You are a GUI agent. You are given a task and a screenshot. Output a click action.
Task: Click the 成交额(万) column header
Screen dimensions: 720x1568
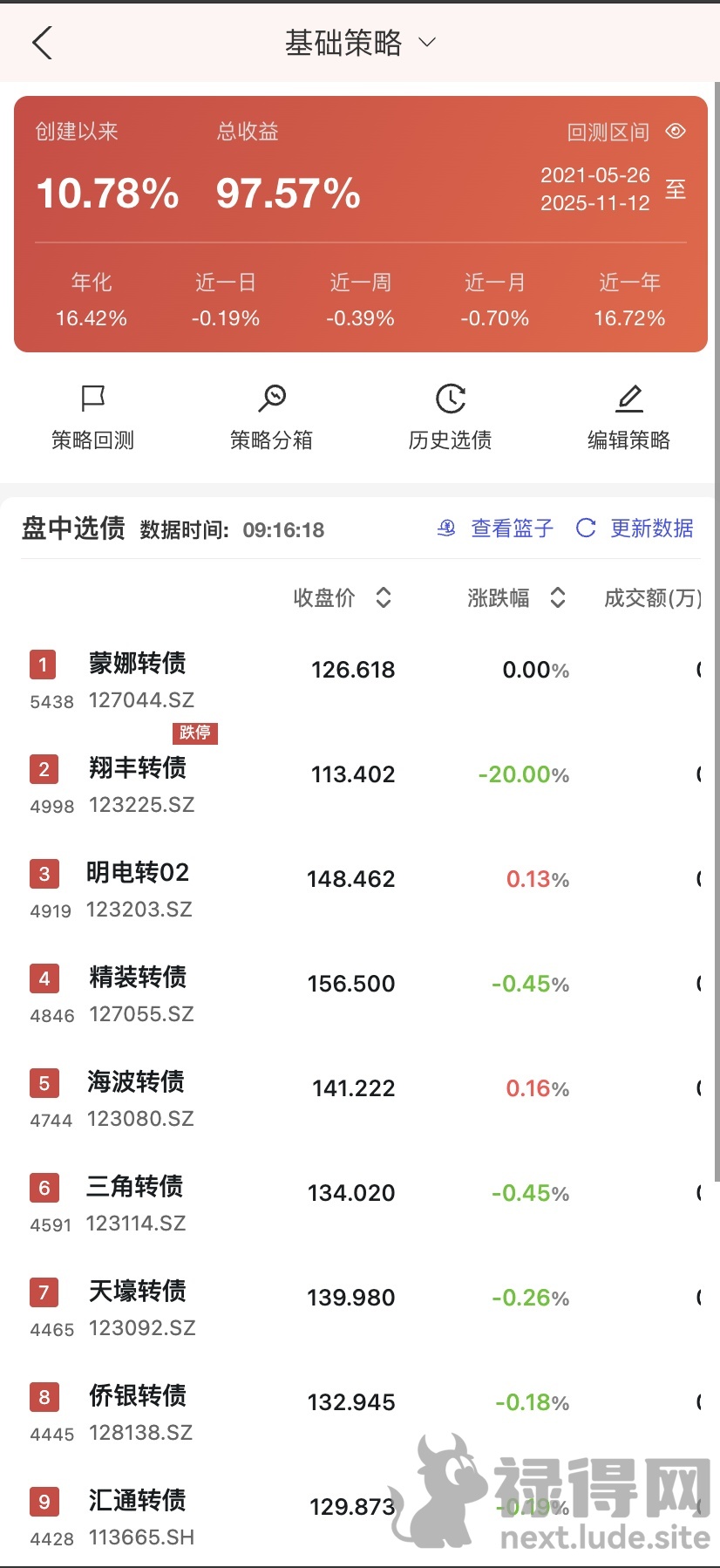[x=652, y=597]
